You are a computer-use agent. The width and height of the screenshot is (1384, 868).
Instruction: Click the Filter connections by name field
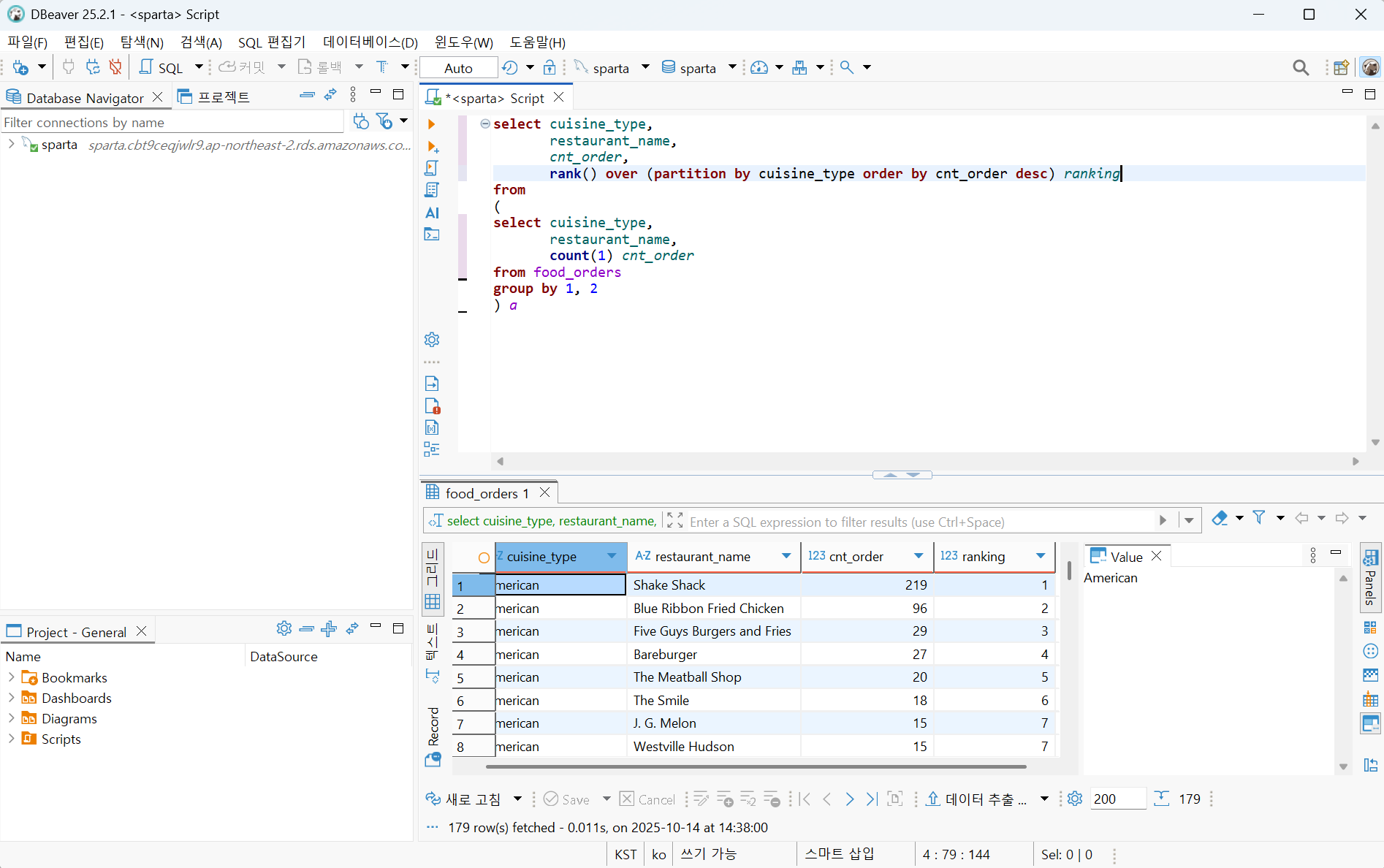[x=172, y=122]
